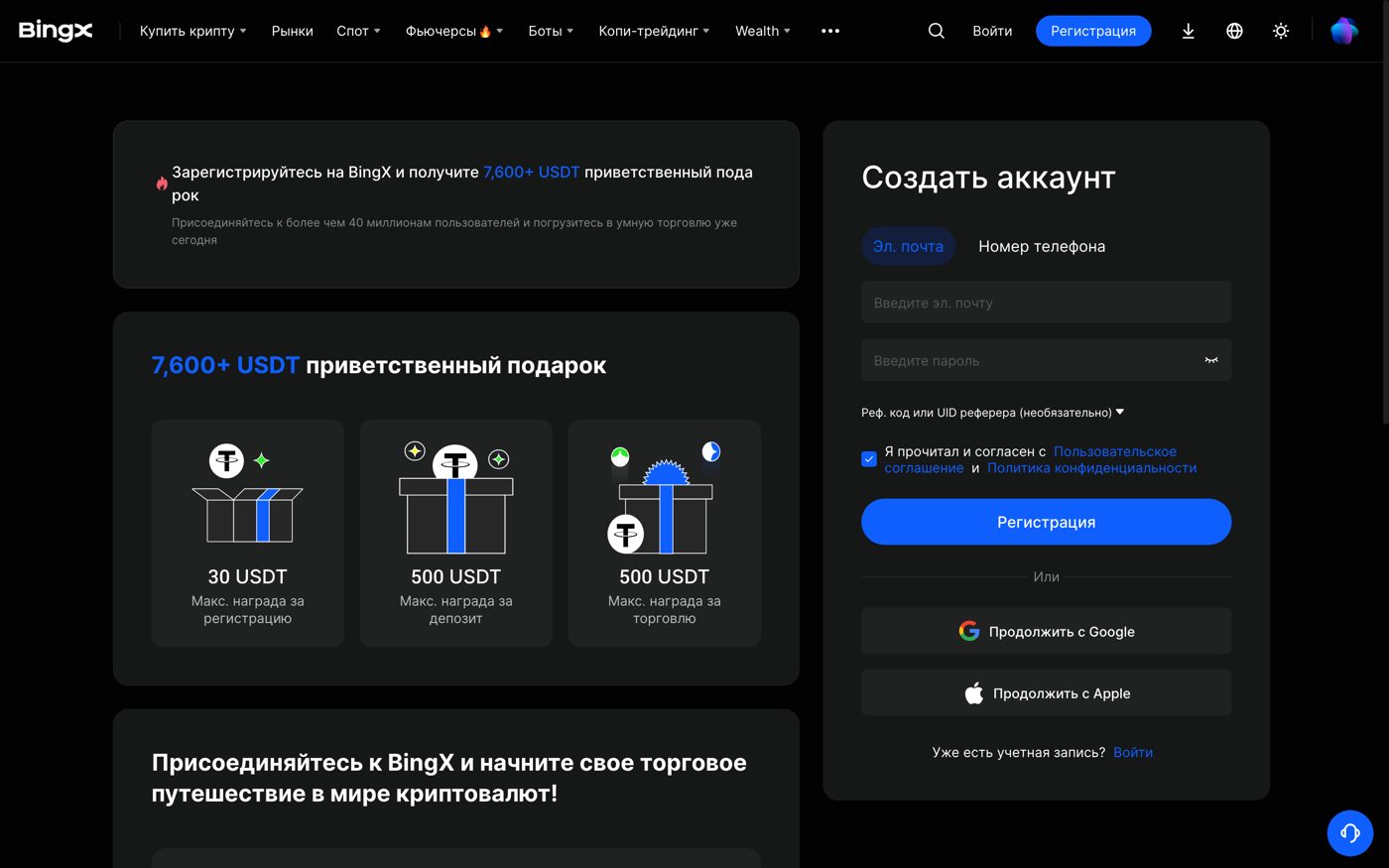Open the search magnifier icon
The height and width of the screenshot is (868, 1389).
[x=936, y=31]
